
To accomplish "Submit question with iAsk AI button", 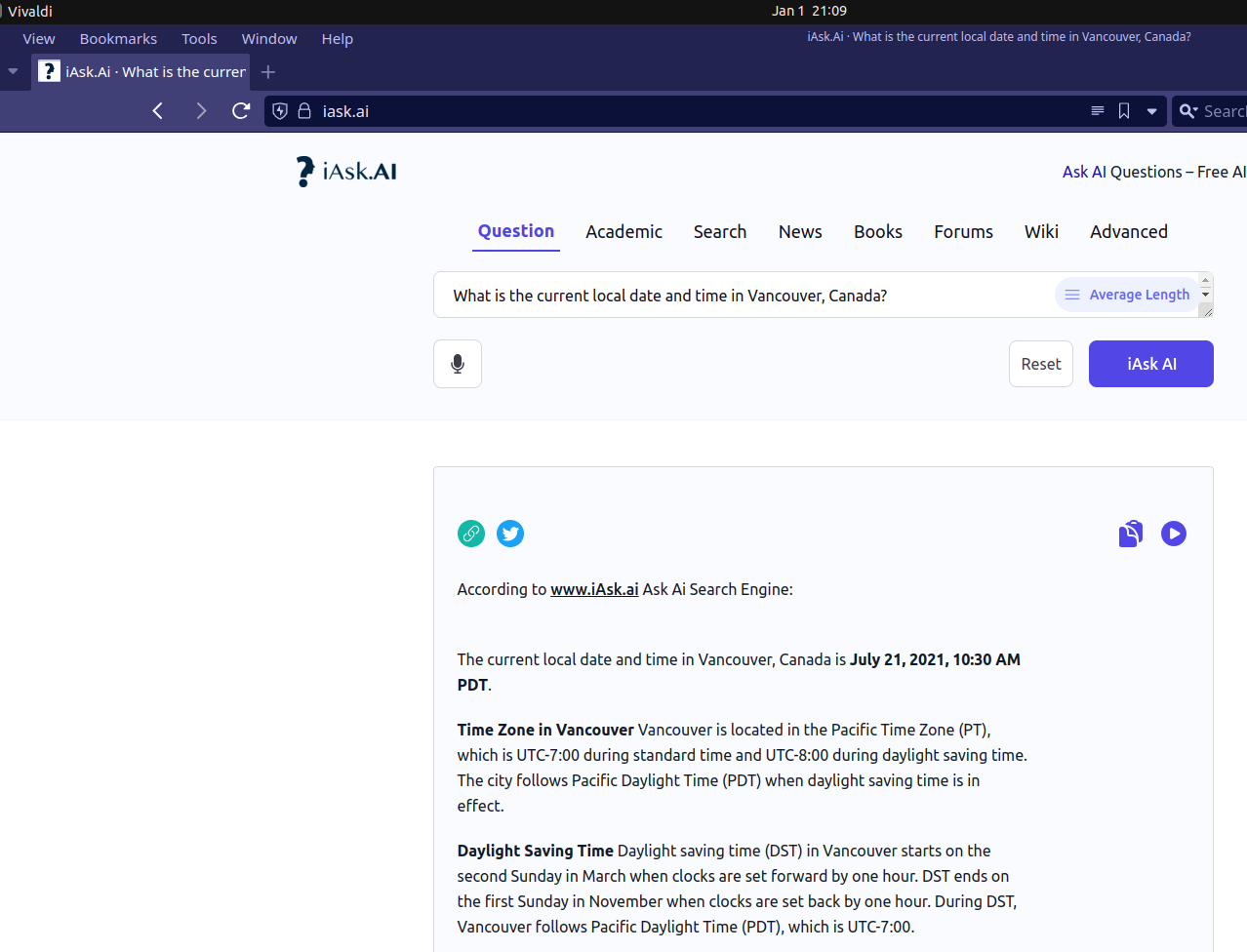I will [x=1151, y=364].
